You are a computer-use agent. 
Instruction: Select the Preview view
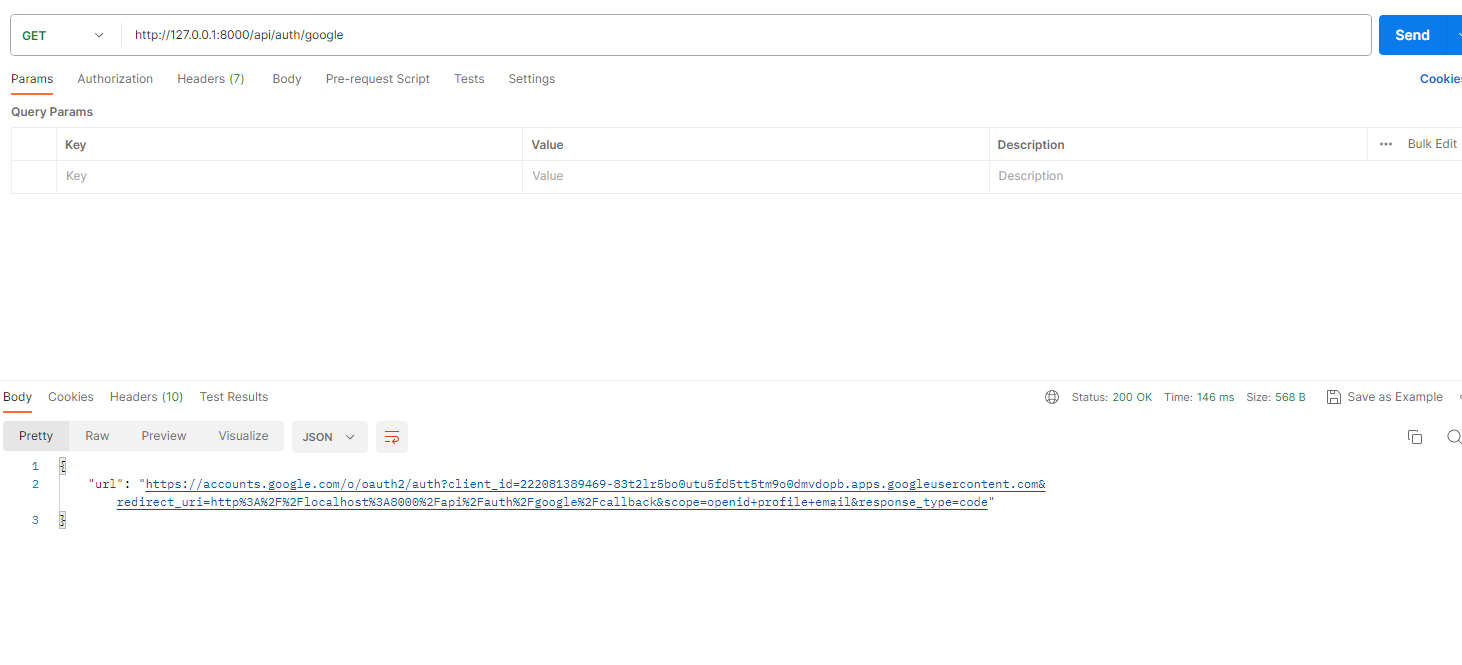coord(164,436)
